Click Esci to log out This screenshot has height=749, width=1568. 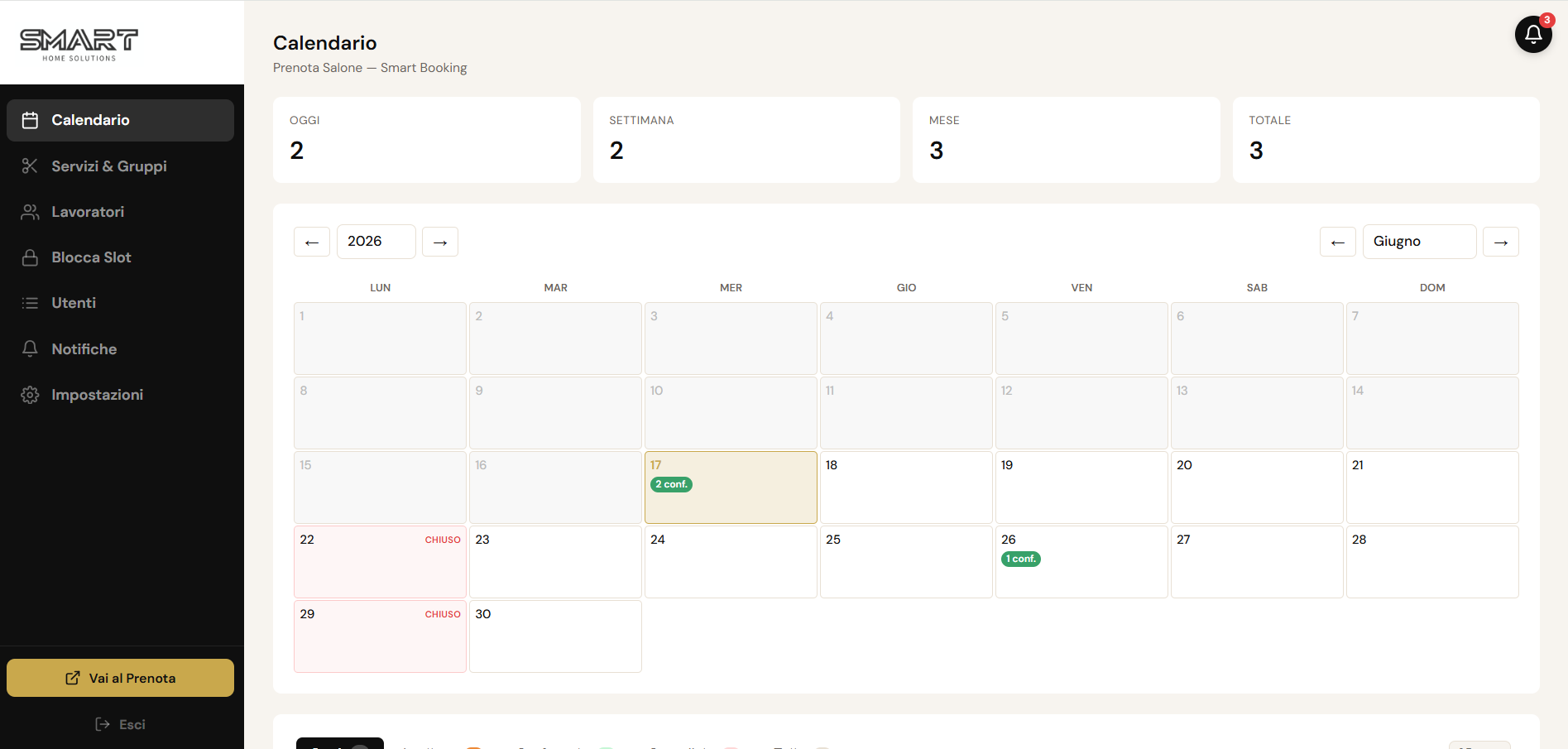121,724
